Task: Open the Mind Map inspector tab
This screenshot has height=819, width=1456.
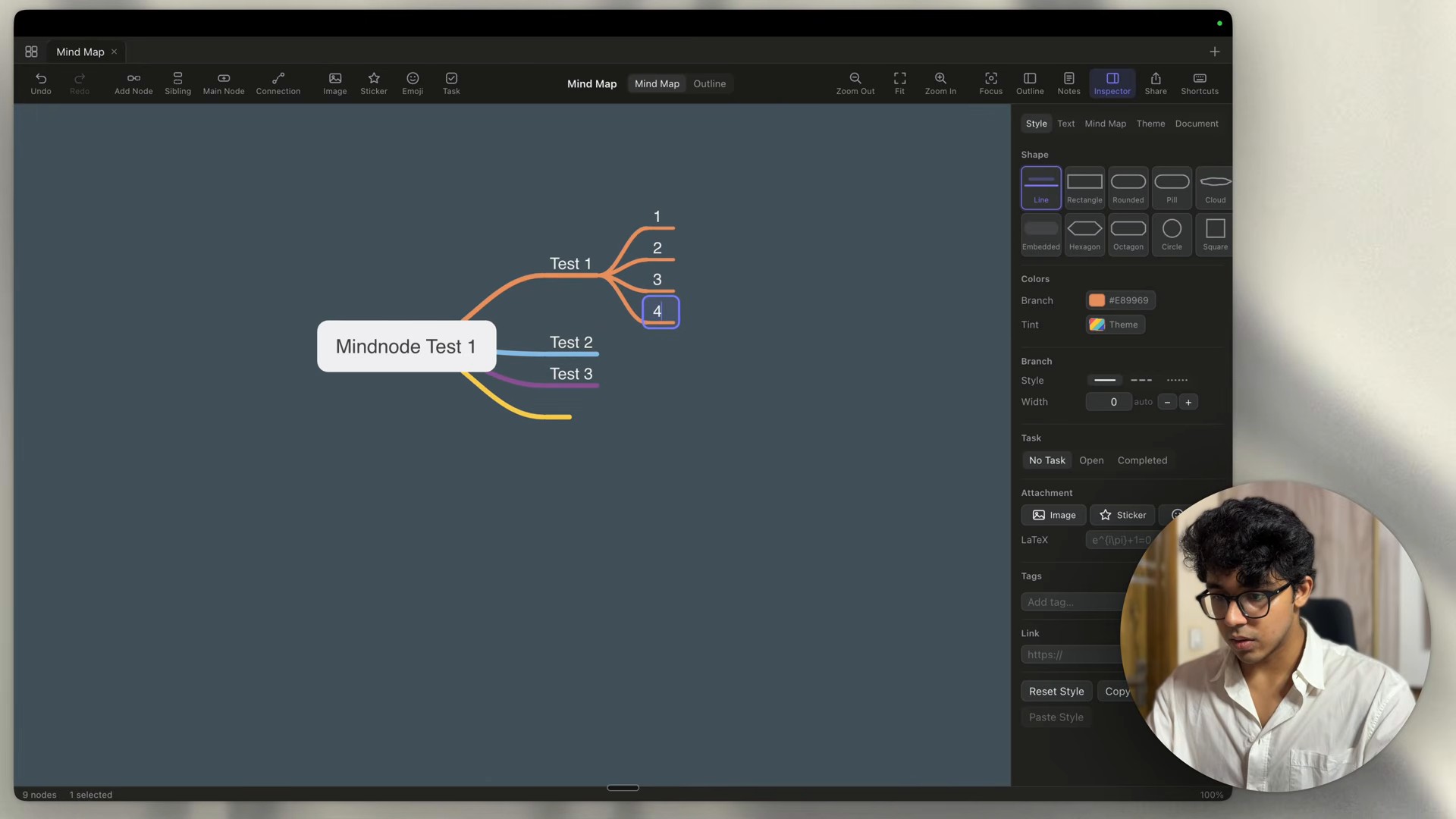Action: pyautogui.click(x=1105, y=124)
